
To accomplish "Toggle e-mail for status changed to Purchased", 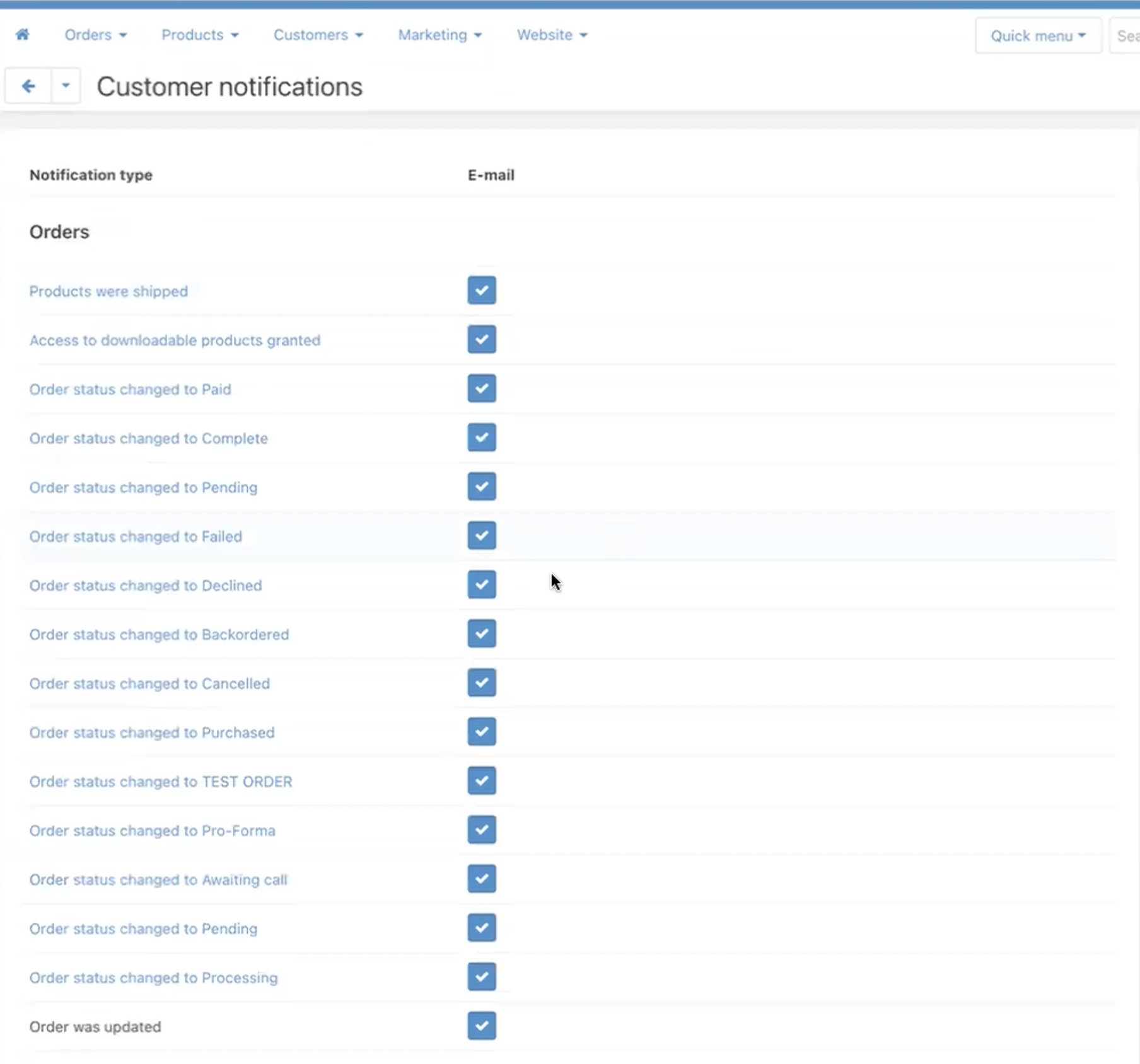I will click(x=482, y=732).
